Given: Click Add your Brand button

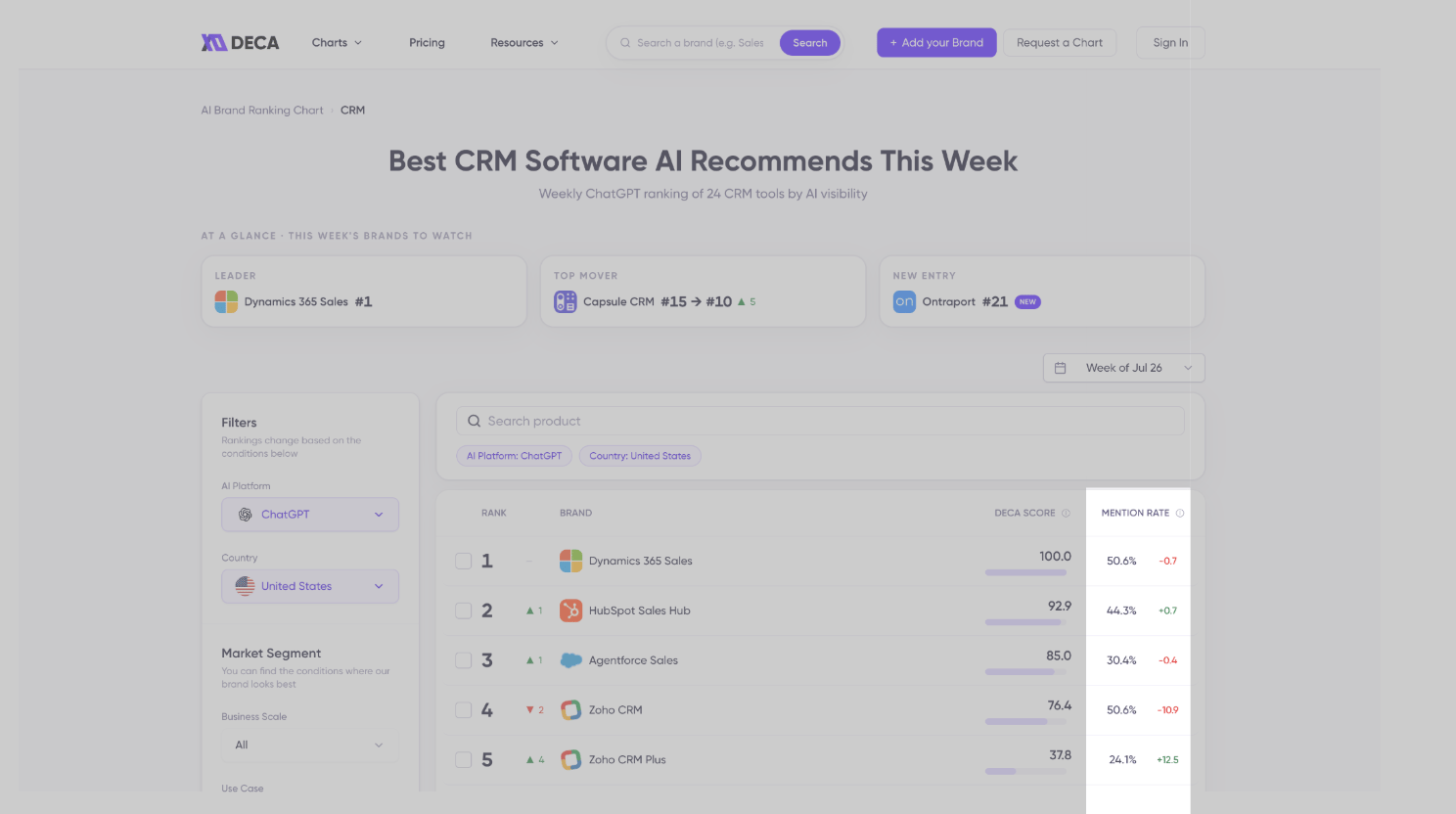Looking at the screenshot, I should tap(936, 43).
